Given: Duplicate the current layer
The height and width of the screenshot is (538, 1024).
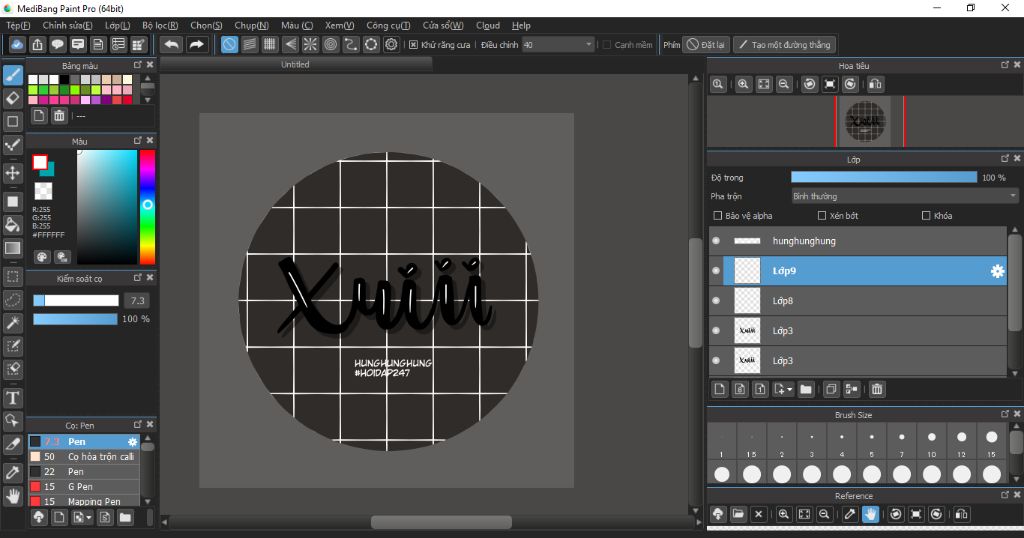Looking at the screenshot, I should coord(831,389).
